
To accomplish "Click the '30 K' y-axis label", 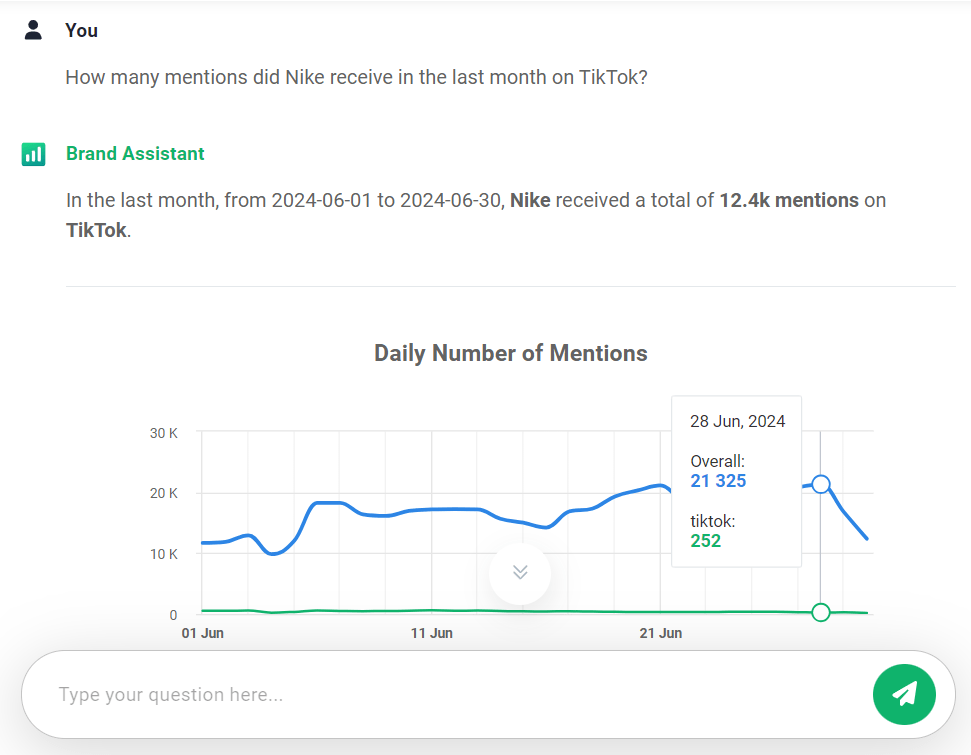I will pyautogui.click(x=163, y=434).
